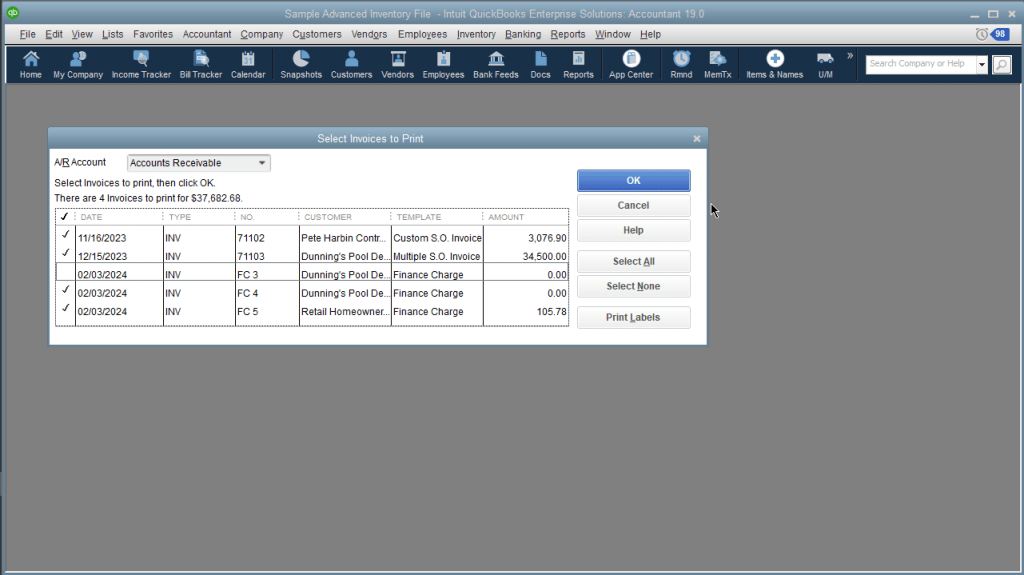Open the search box dropdown arrow
1024x575 pixels.
pyautogui.click(x=982, y=64)
